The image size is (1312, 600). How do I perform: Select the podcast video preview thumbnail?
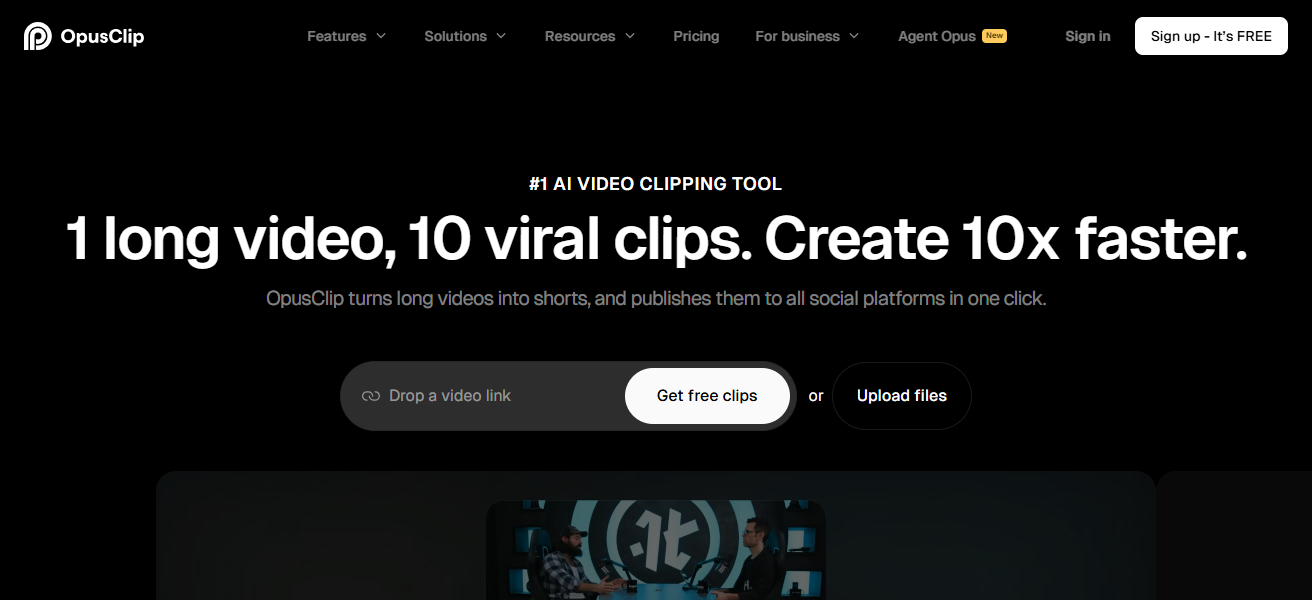[655, 551]
